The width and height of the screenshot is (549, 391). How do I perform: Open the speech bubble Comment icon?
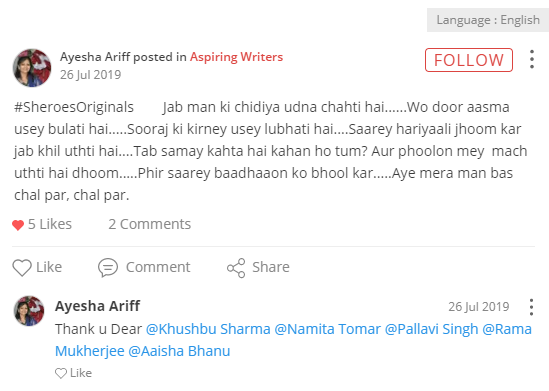coord(108,268)
